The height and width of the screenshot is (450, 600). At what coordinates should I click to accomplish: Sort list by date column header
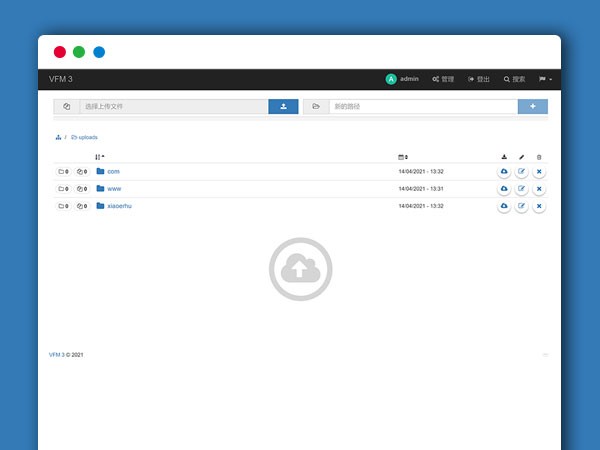tap(402, 157)
